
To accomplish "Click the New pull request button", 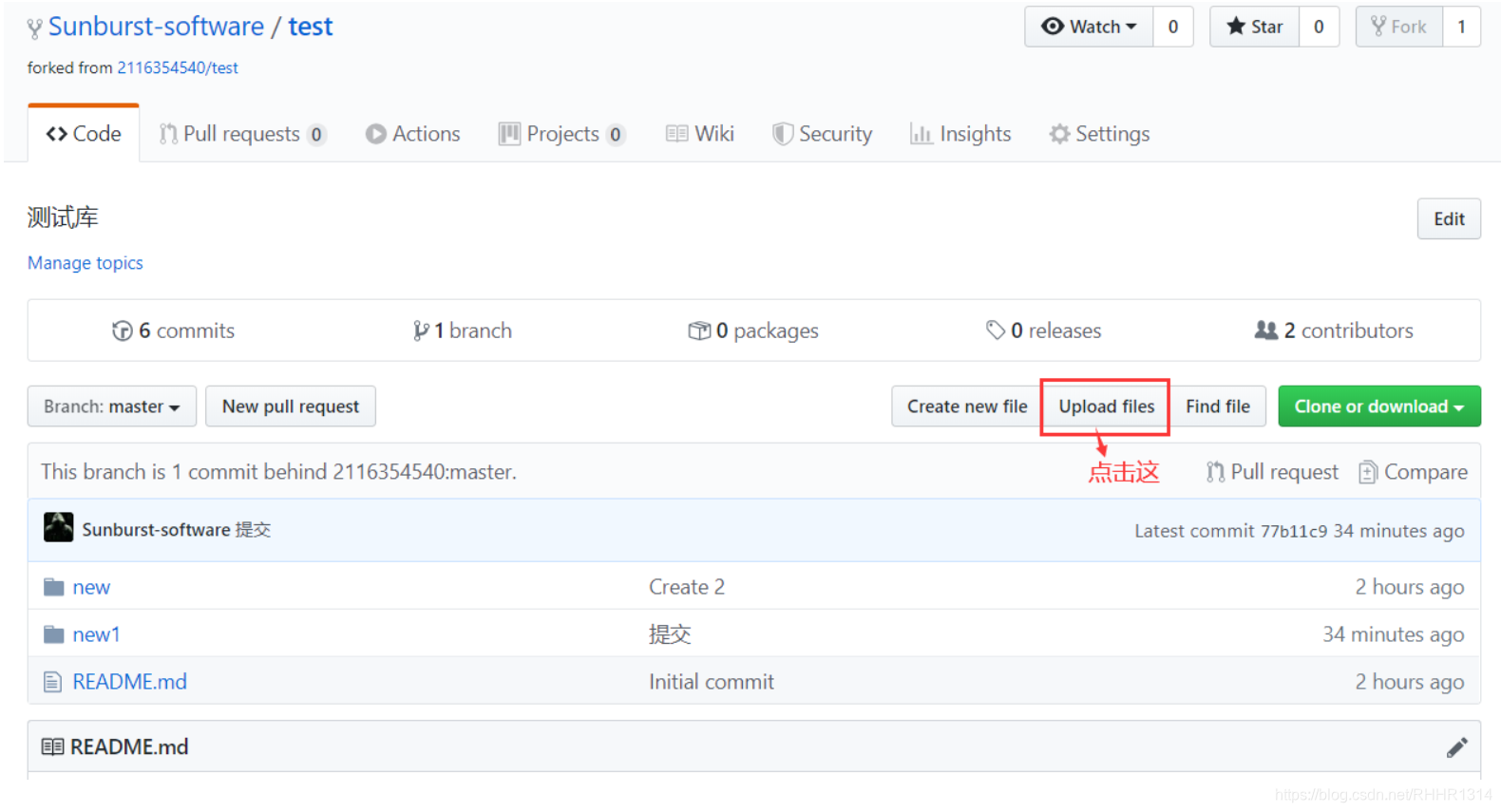I will pyautogui.click(x=291, y=406).
